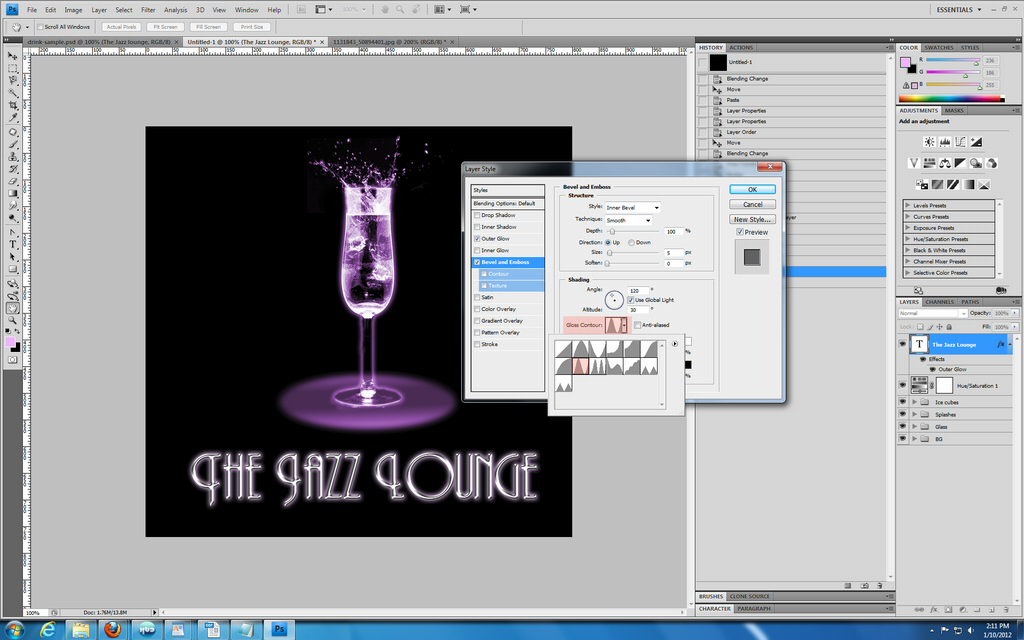Click the Fit Screen button
This screenshot has width=1024, height=640.
165,27
